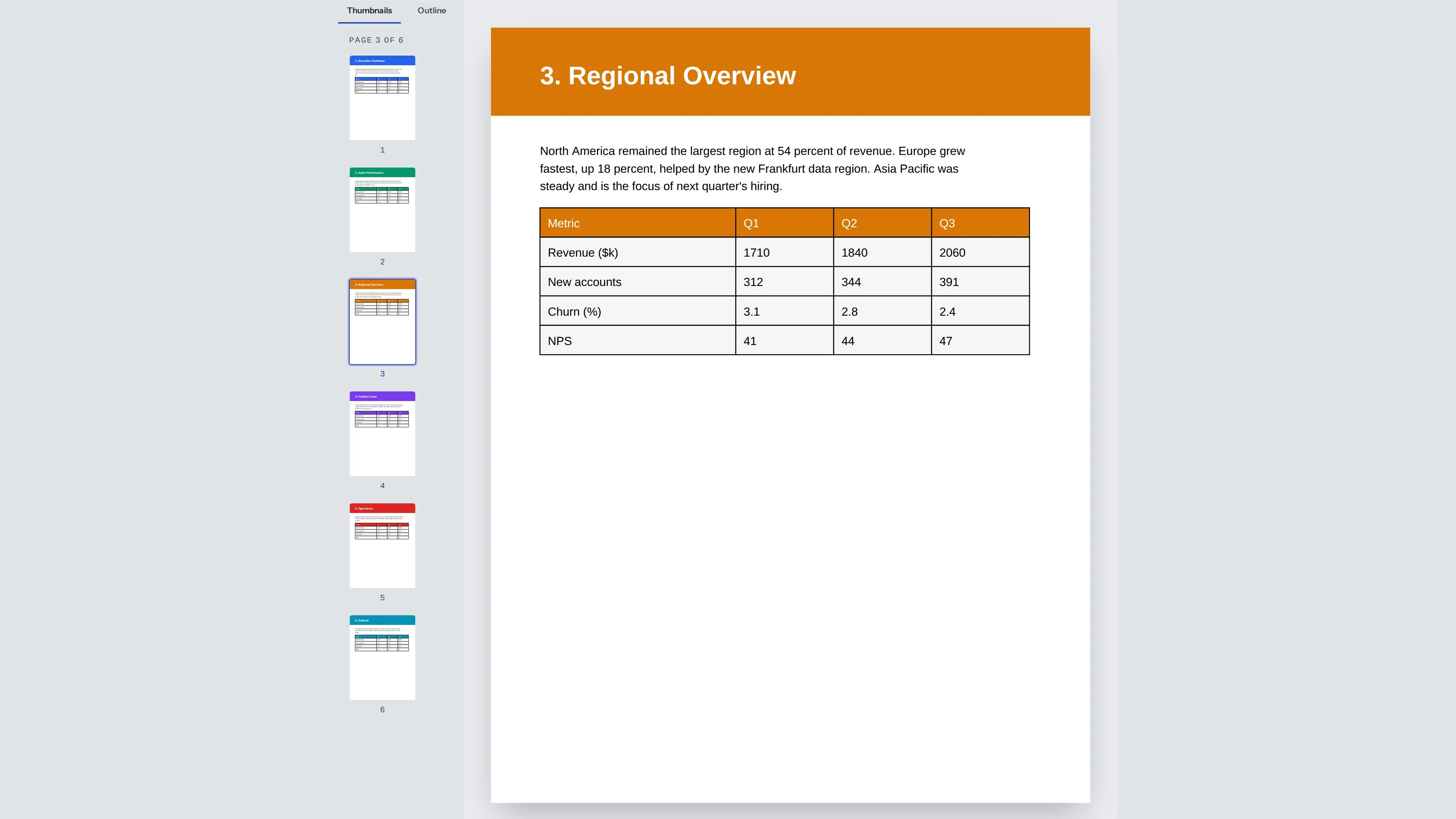Select page 5 Operations thumbnail

click(382, 545)
